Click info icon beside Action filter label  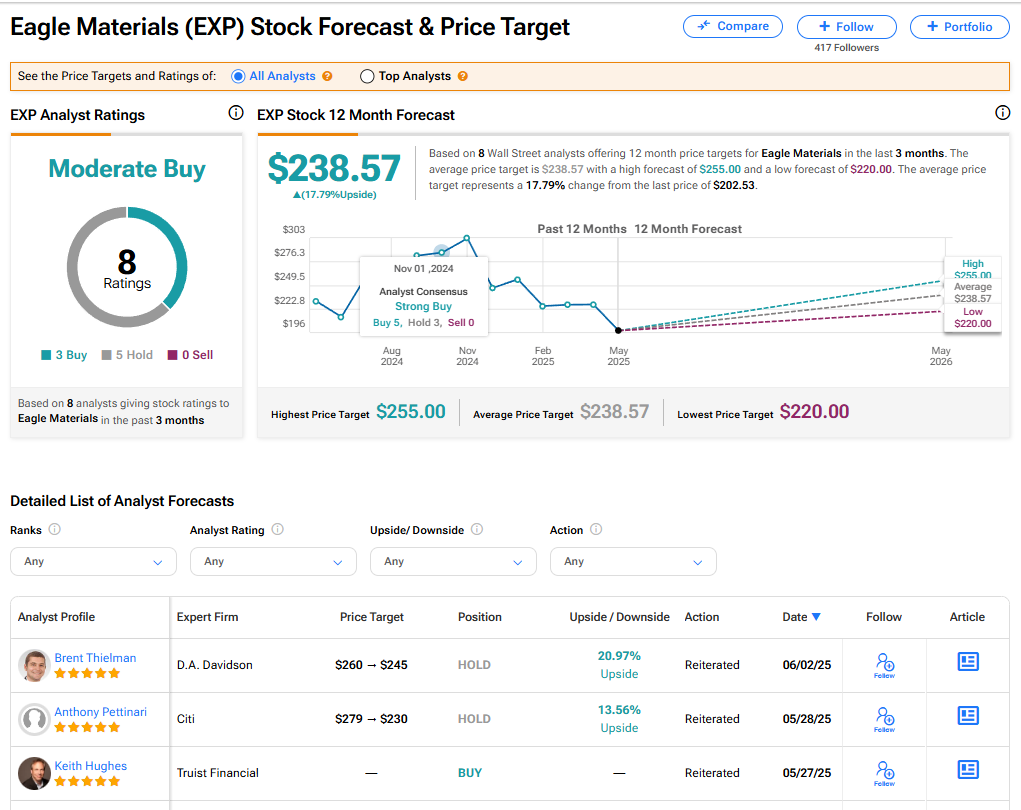[x=596, y=529]
